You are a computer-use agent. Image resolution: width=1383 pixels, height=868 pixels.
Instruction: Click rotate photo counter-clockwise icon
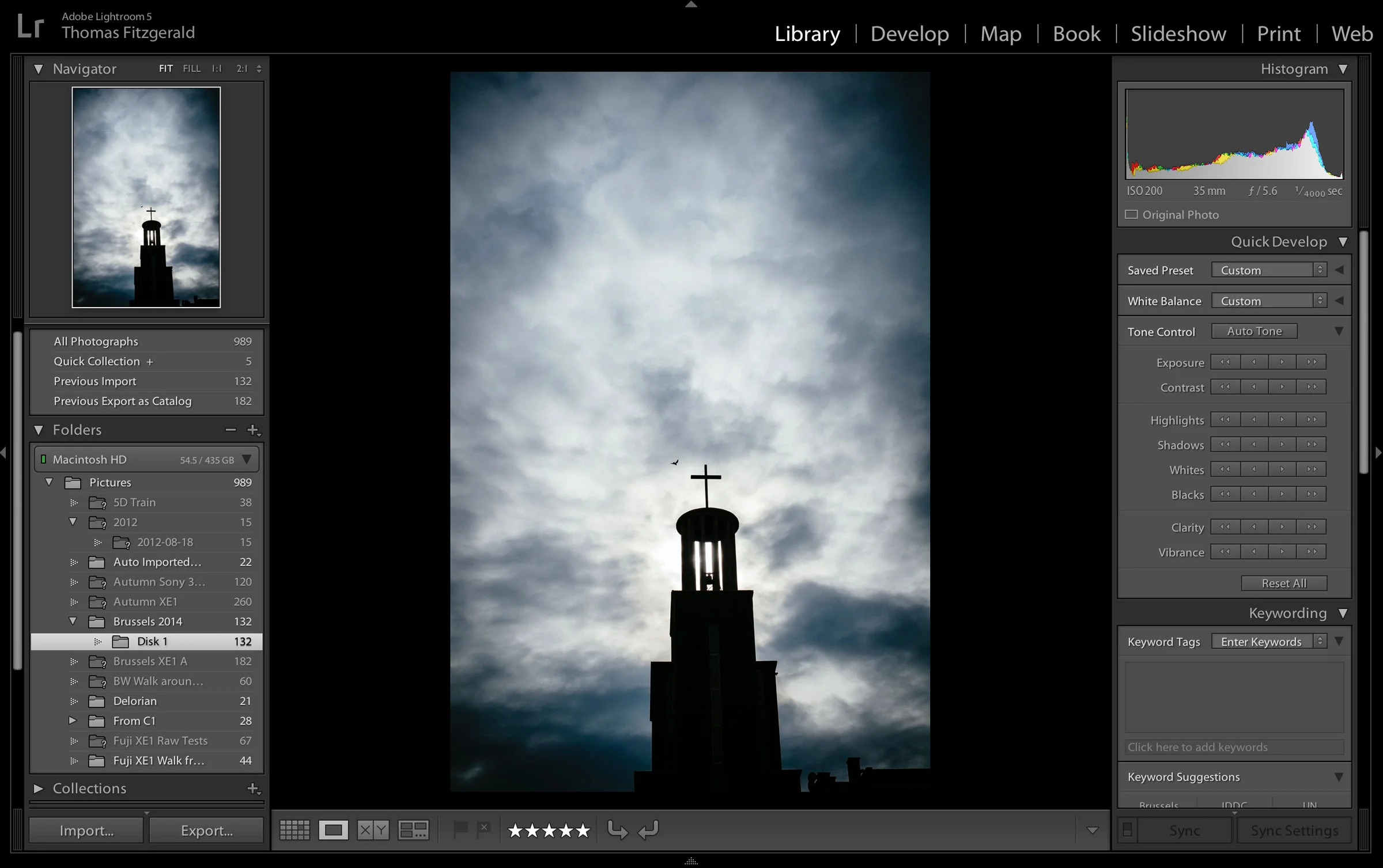(617, 830)
